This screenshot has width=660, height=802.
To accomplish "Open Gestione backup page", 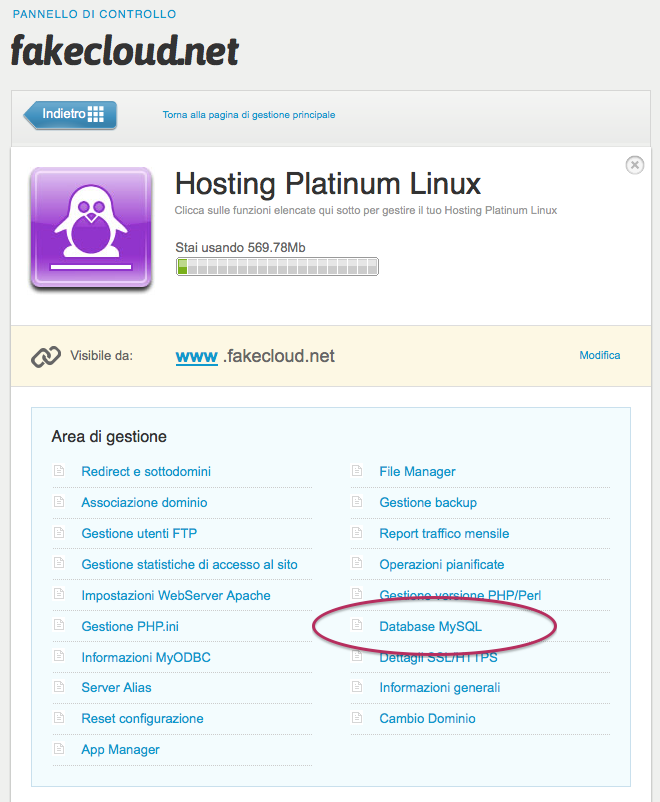I will pyautogui.click(x=428, y=502).
